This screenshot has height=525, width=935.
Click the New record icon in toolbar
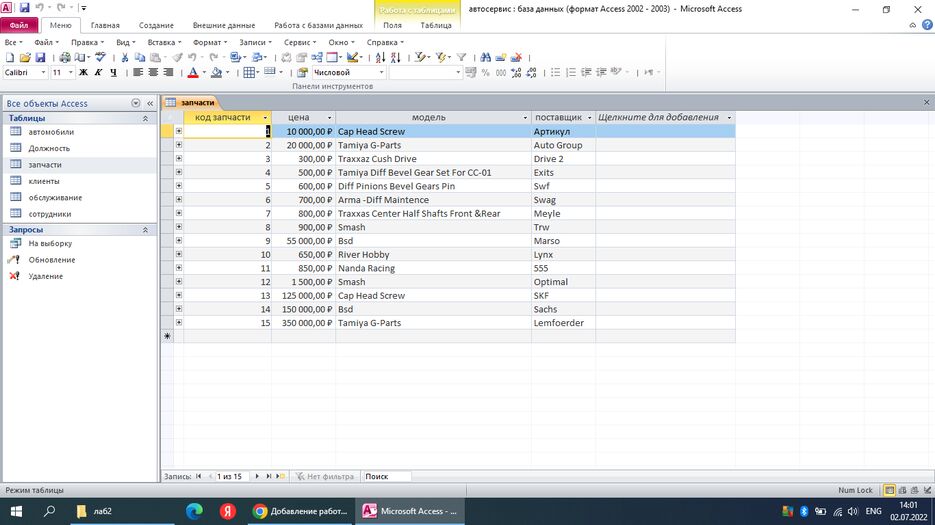(x=501, y=57)
